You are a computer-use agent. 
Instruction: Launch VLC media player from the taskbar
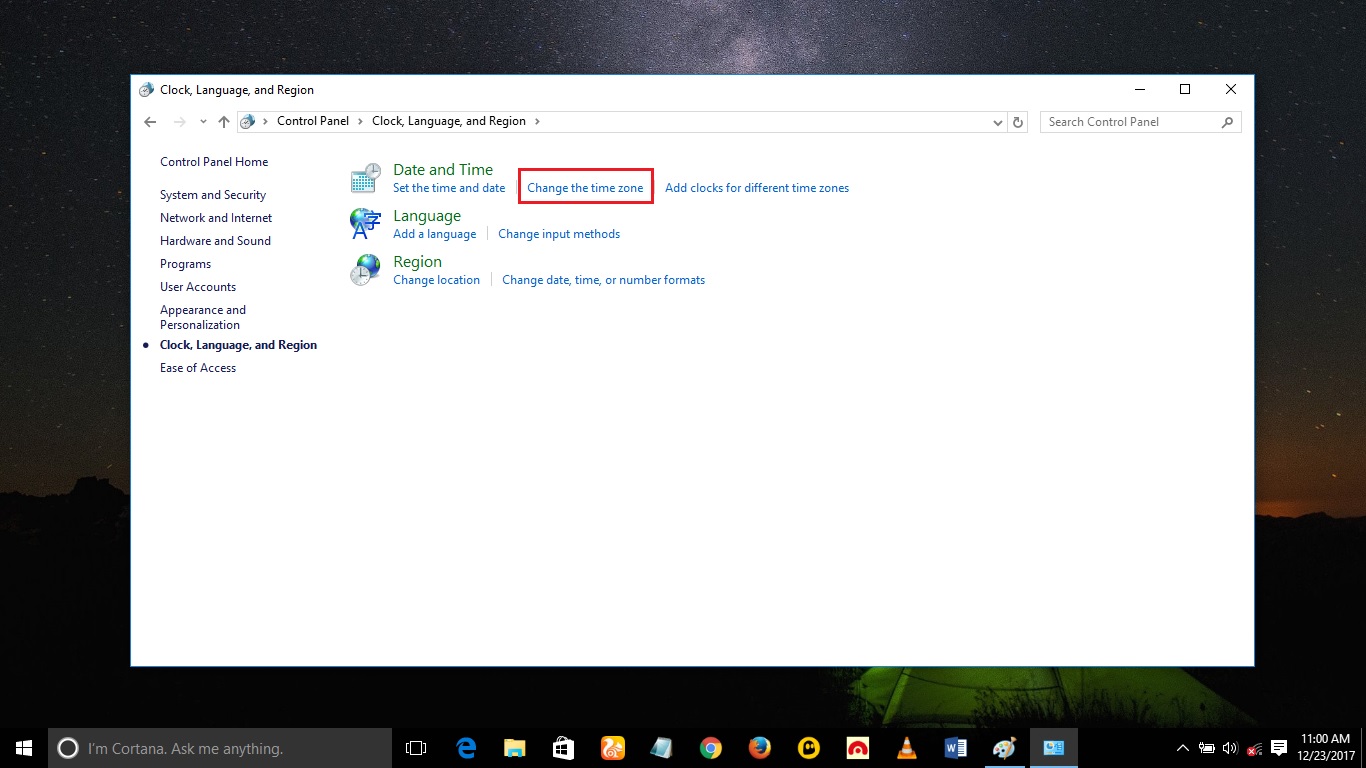pyautogui.click(x=907, y=748)
